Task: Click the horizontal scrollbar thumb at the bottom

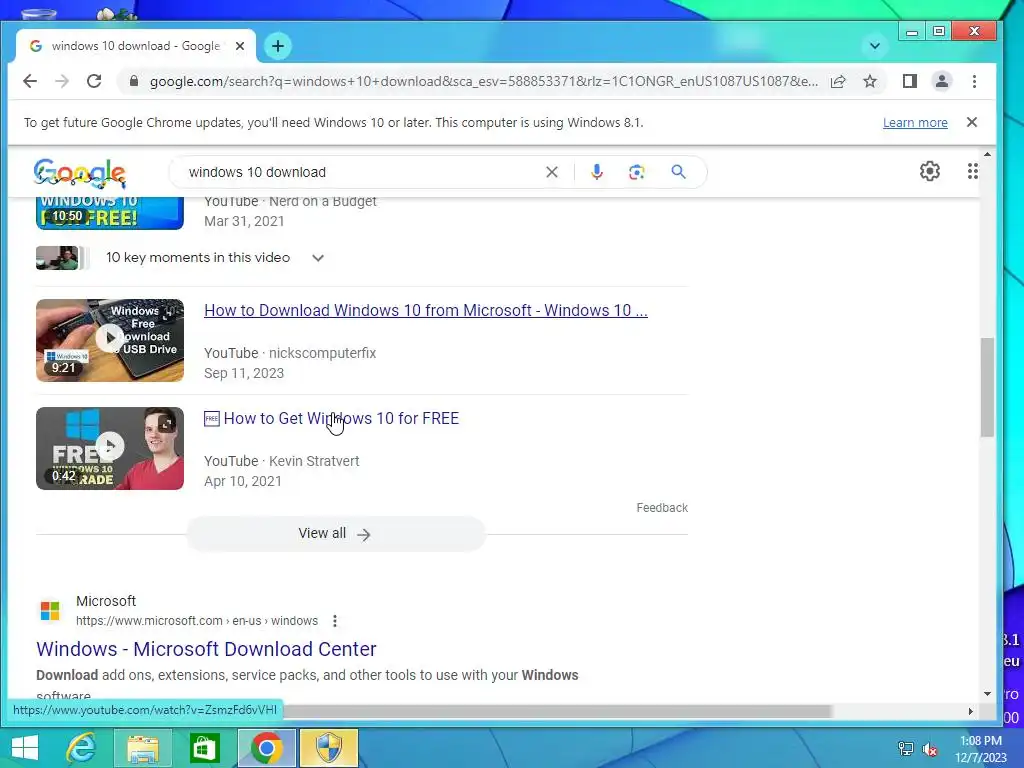Action: (555, 711)
